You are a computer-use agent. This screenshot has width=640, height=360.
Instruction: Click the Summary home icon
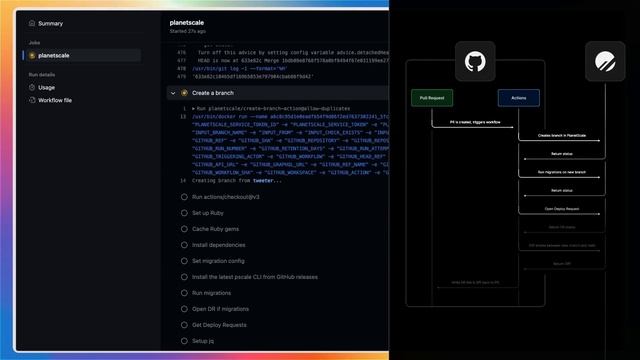click(x=32, y=23)
